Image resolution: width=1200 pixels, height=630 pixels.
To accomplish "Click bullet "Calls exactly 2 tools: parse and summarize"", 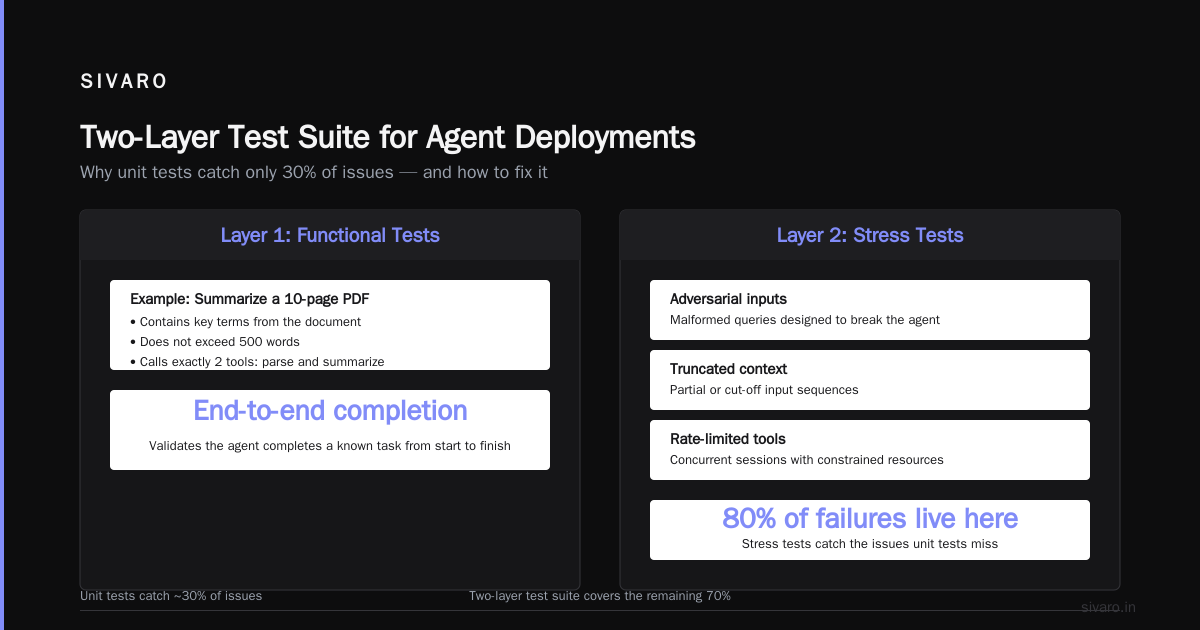I will pyautogui.click(x=257, y=362).
